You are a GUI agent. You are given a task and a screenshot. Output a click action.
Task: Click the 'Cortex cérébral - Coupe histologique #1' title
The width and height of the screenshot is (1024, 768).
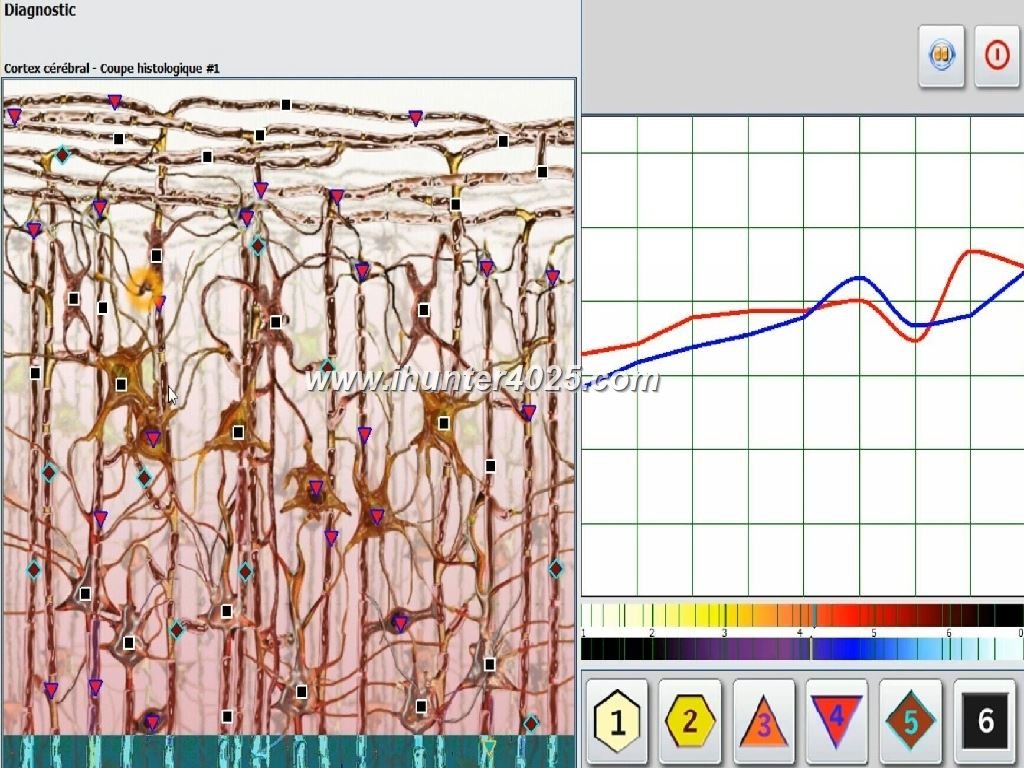[x=112, y=68]
